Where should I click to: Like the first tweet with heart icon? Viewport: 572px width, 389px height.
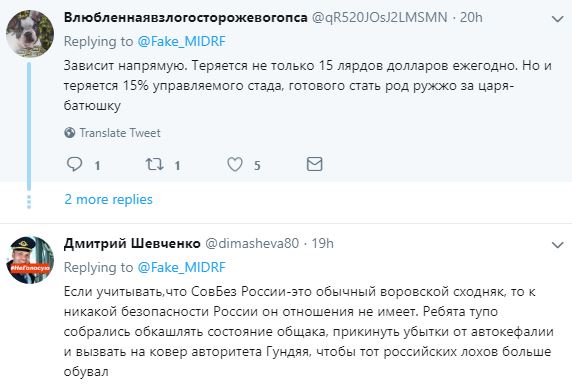(x=235, y=164)
